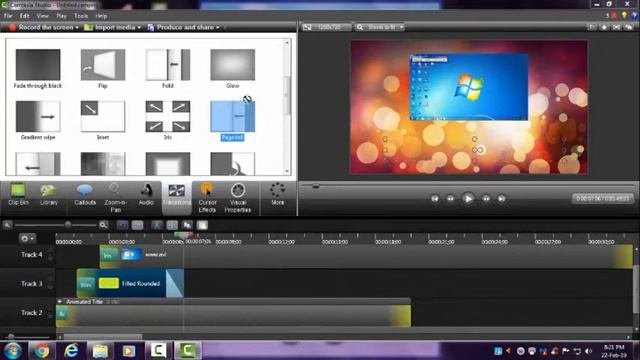Expand the Record the screen dropdown arrow
640x360 pixels.
click(x=77, y=27)
